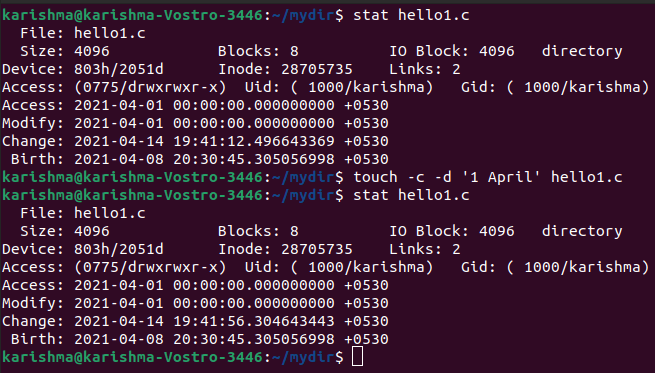Click the first 'directory' file type text
Viewport: 655px width, 373px height.
[x=582, y=51]
